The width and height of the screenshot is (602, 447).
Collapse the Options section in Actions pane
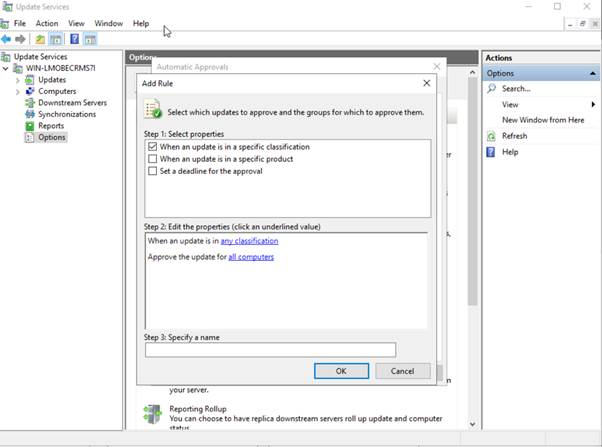pyautogui.click(x=593, y=73)
